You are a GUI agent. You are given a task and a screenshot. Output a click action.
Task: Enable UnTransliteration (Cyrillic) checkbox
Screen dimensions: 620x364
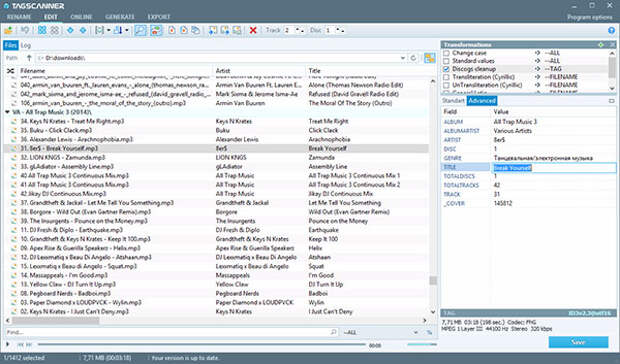point(446,85)
